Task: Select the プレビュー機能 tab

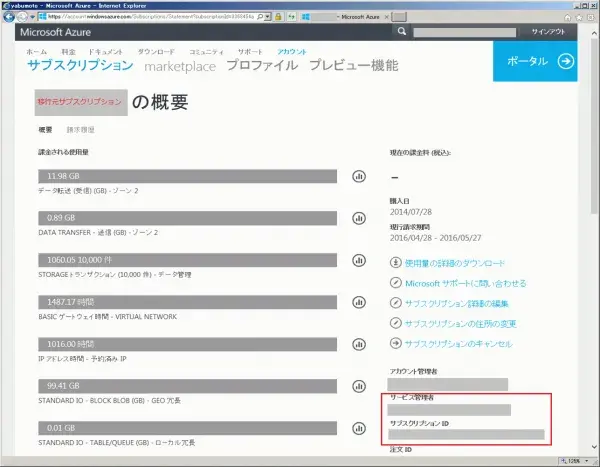Action: 354,65
